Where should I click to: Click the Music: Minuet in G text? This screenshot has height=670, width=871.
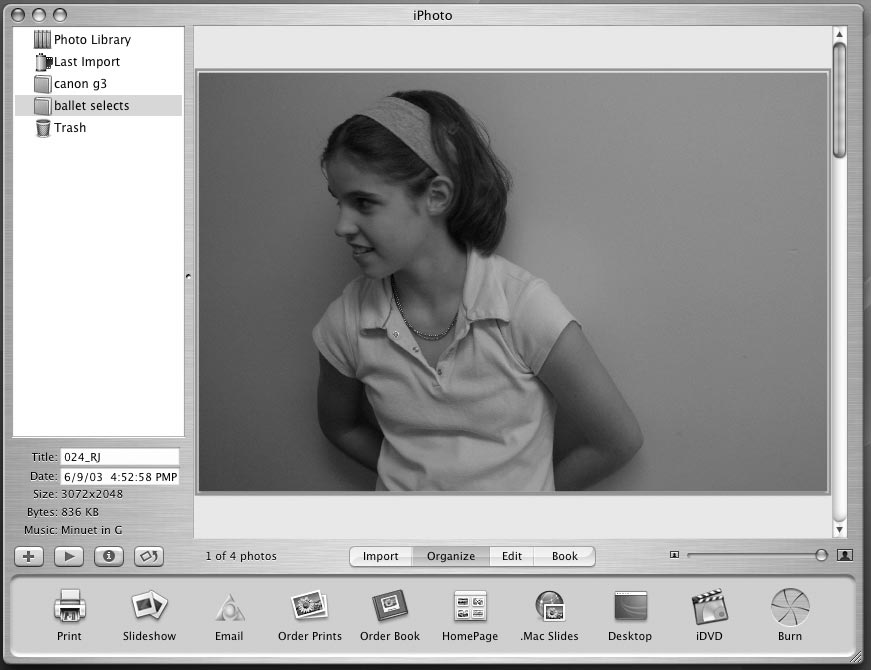pyautogui.click(x=73, y=530)
